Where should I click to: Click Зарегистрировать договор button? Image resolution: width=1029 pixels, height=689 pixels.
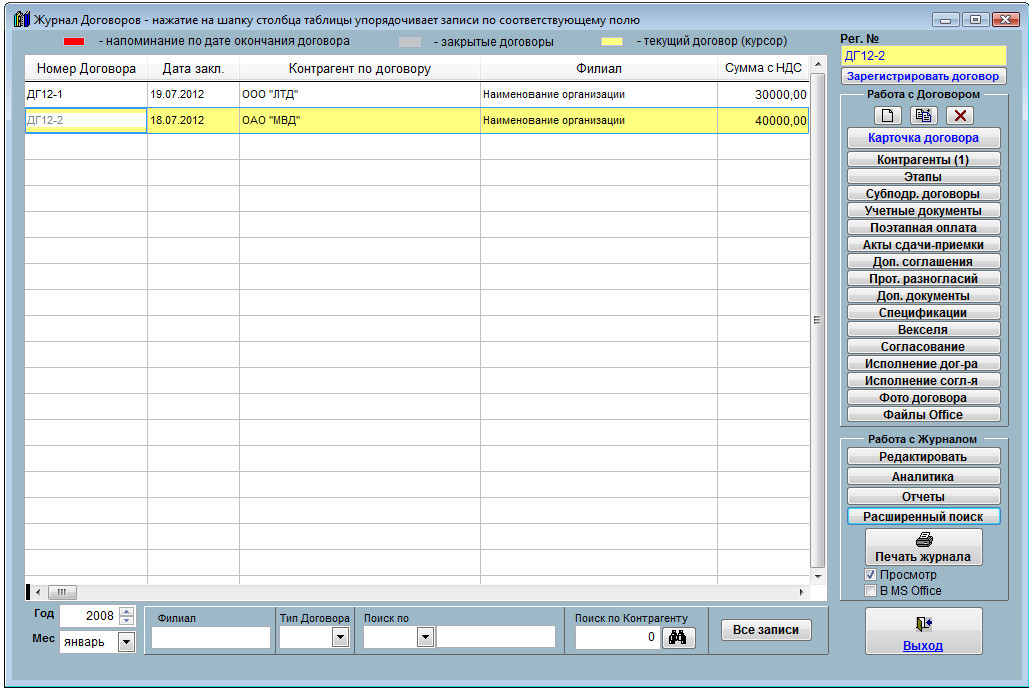tap(923, 76)
